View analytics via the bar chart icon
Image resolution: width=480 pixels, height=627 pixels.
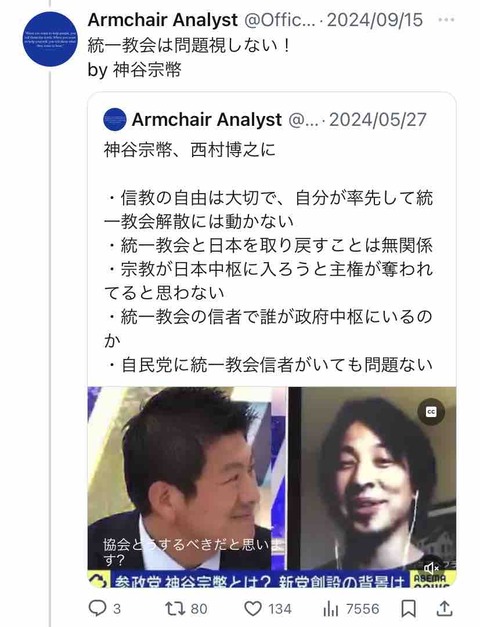pyautogui.click(x=330, y=609)
